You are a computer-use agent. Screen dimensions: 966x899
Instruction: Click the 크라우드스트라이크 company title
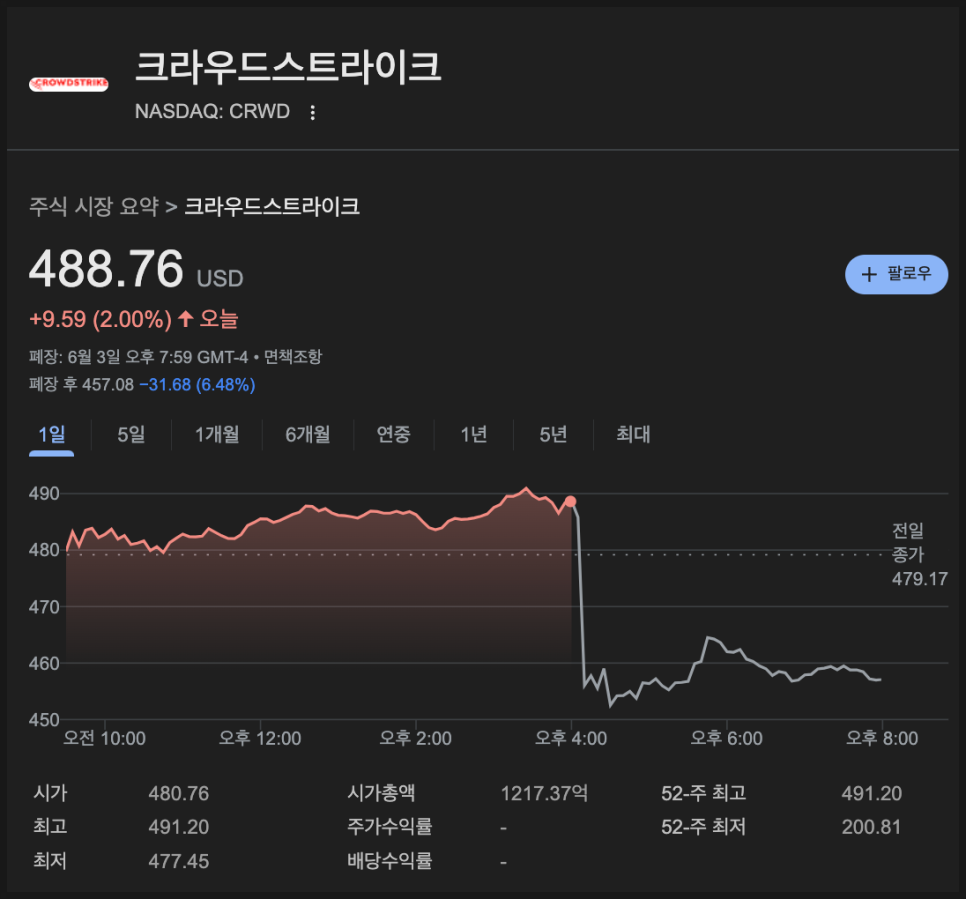coord(288,67)
